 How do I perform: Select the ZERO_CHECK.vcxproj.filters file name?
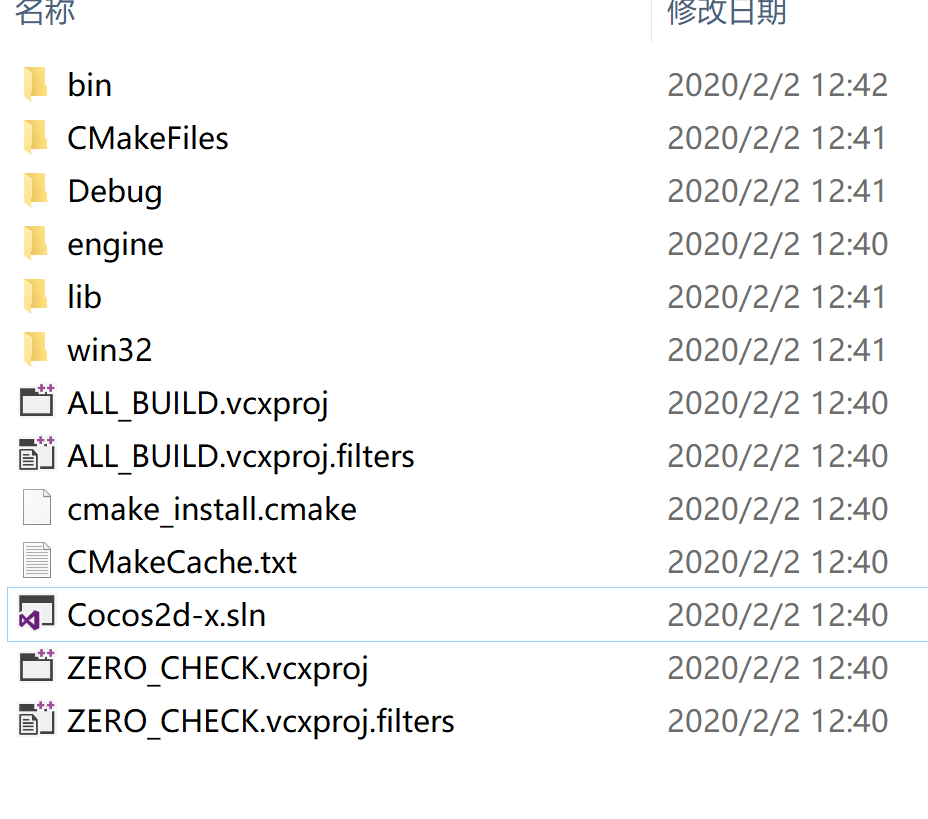(x=260, y=721)
